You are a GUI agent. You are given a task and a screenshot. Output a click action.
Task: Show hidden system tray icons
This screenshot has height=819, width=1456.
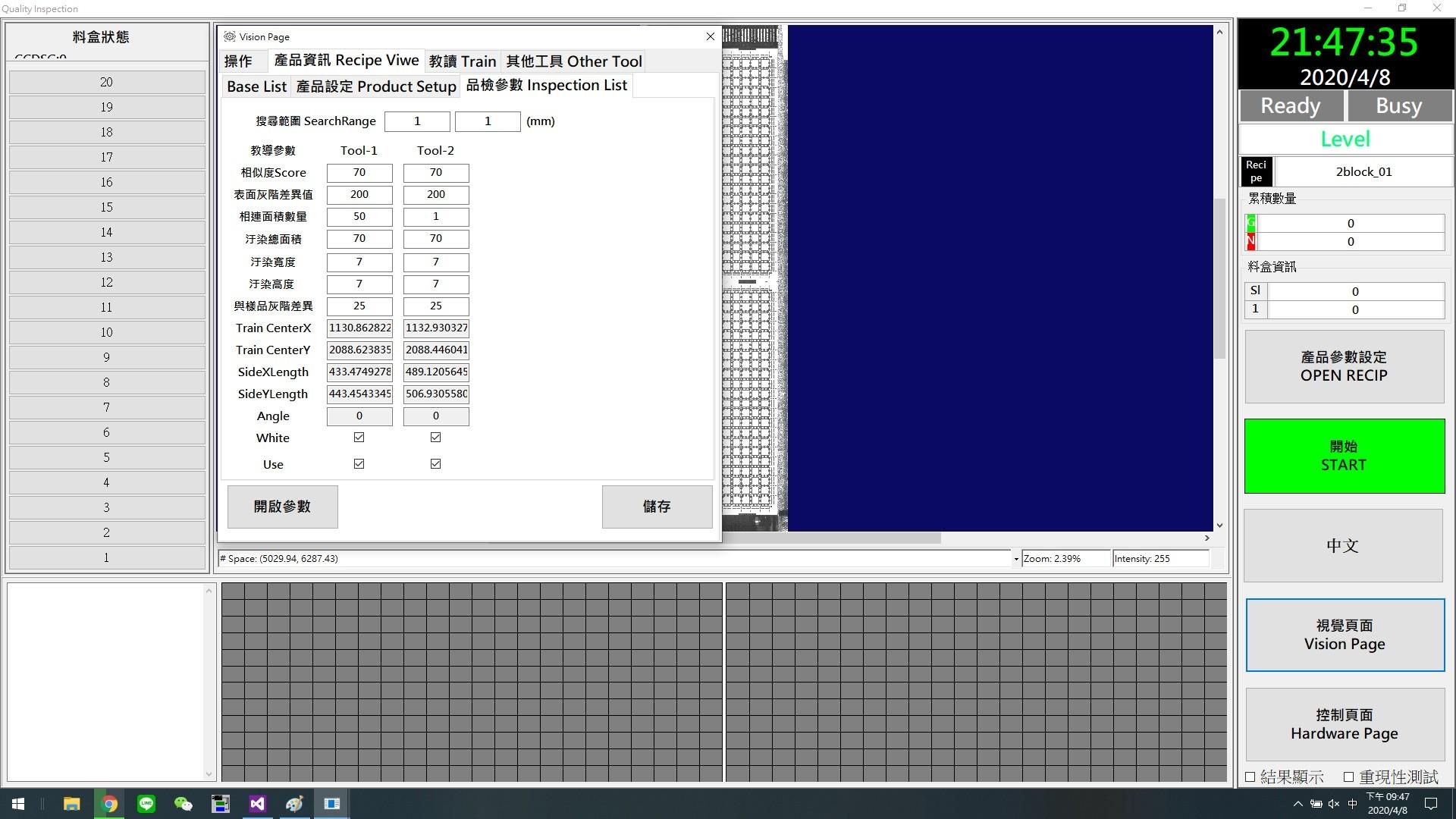click(1298, 804)
